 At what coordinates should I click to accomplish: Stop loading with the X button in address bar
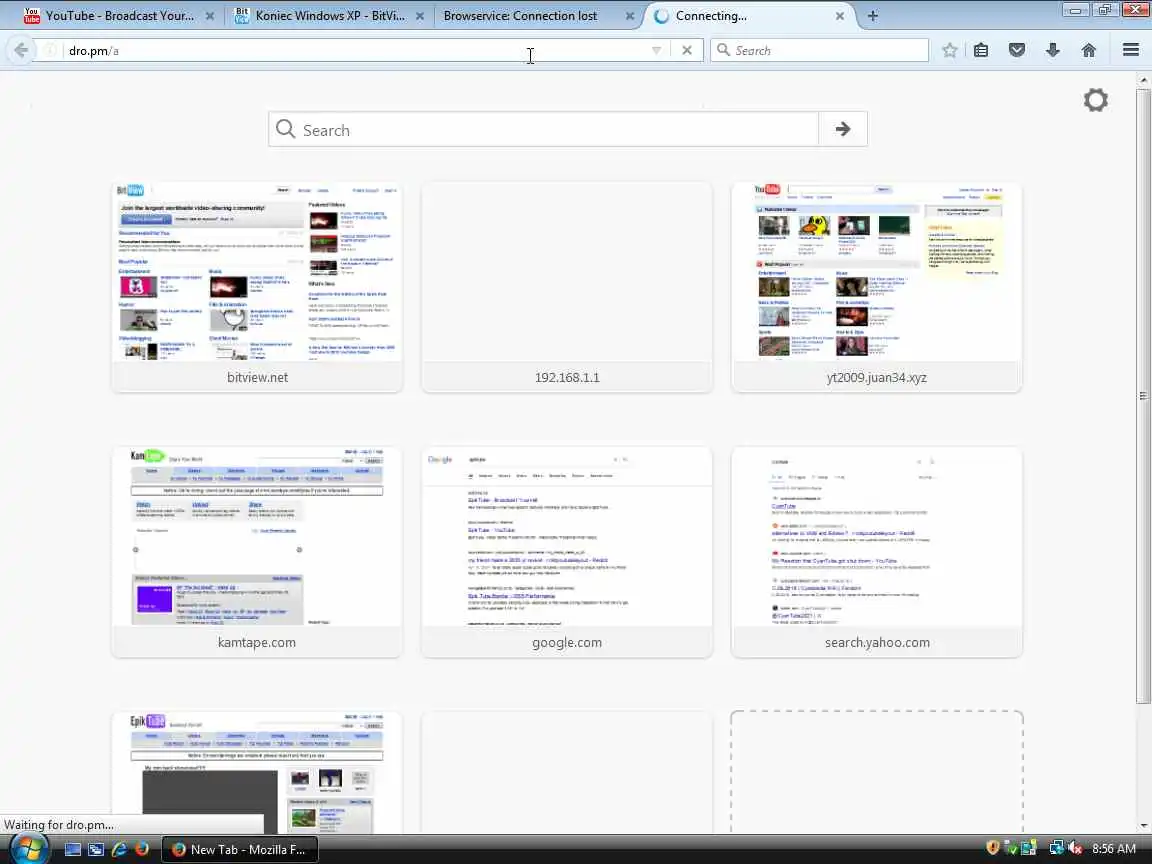(x=687, y=50)
